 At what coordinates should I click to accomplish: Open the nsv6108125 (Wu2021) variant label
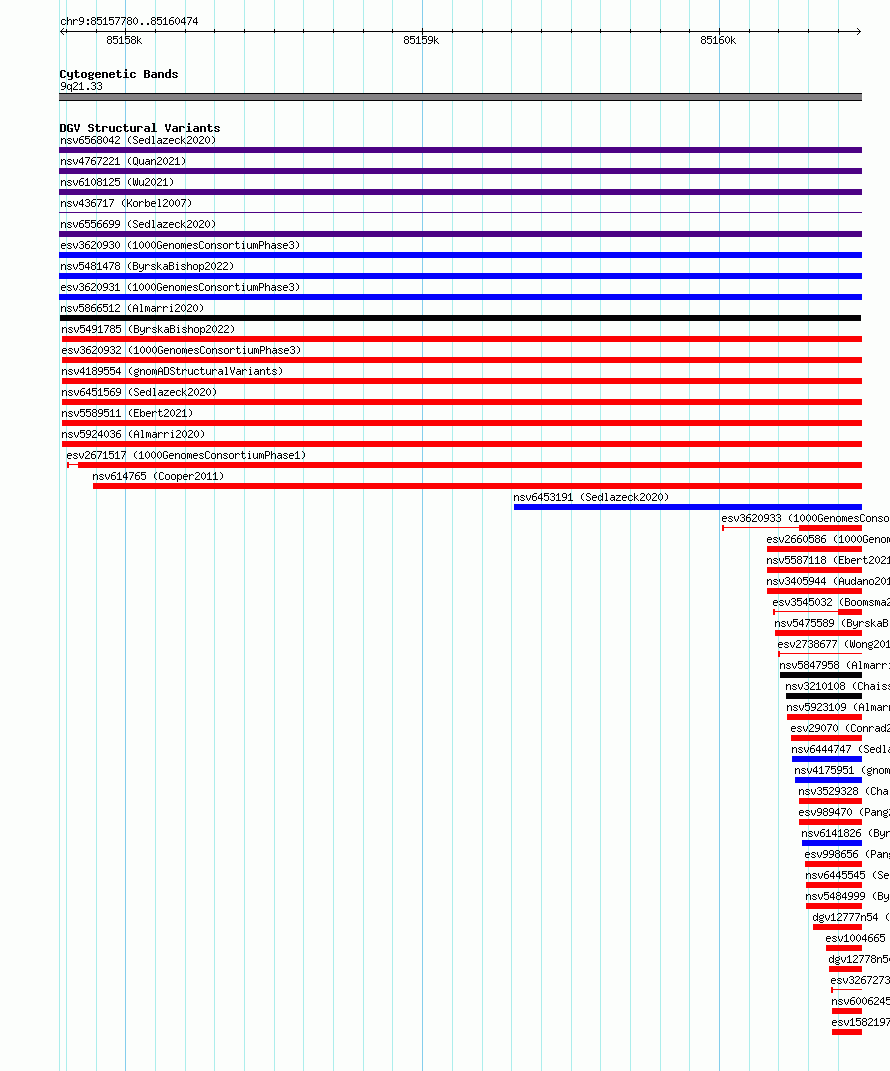point(117,182)
